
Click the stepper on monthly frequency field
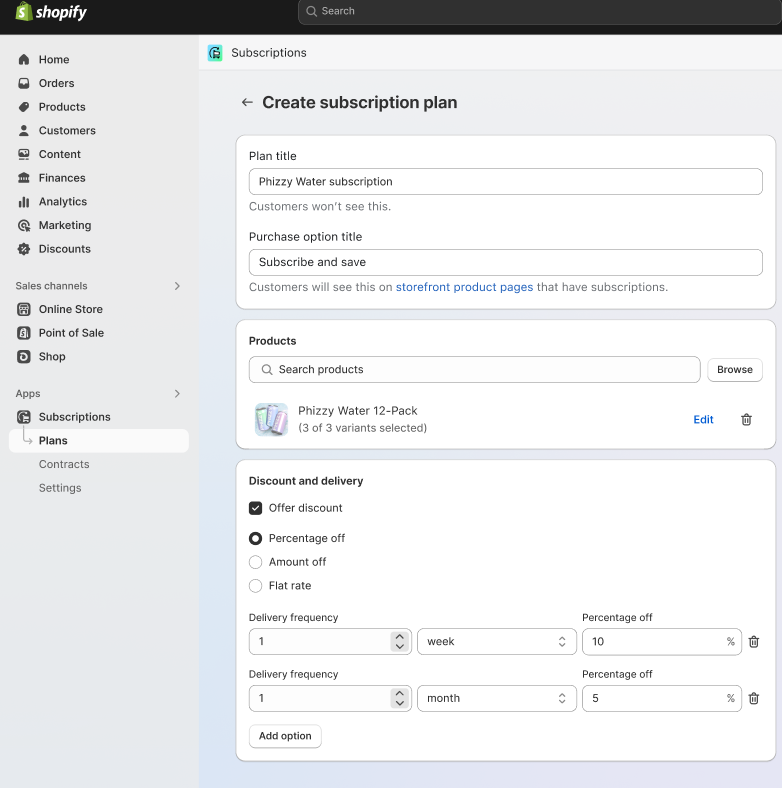click(400, 699)
